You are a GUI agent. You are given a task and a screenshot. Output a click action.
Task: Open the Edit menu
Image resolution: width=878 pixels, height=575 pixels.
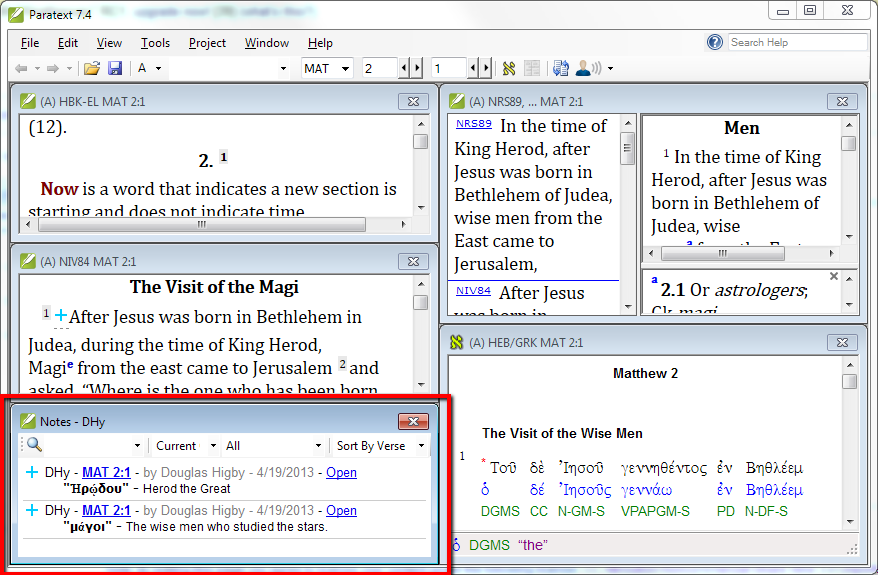tap(68, 43)
